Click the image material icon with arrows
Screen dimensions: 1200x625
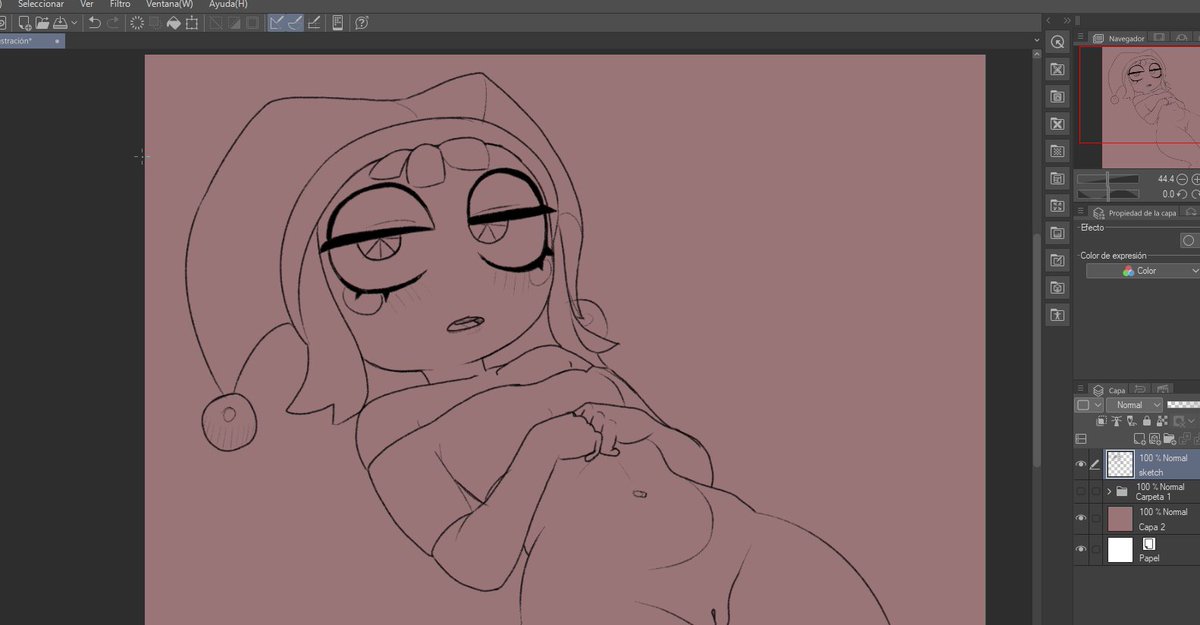(1058, 205)
